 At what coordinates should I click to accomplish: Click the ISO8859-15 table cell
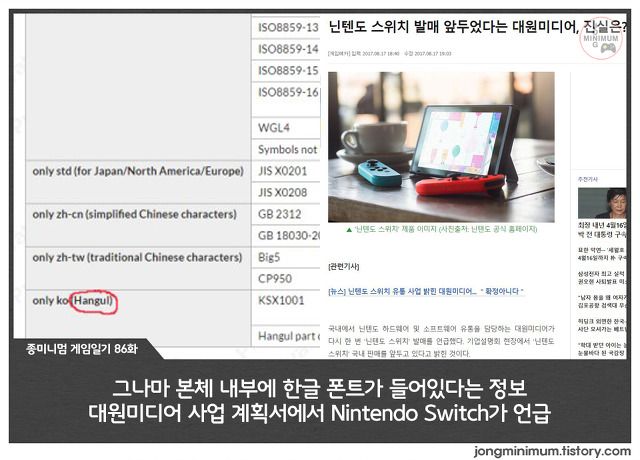[x=286, y=71]
